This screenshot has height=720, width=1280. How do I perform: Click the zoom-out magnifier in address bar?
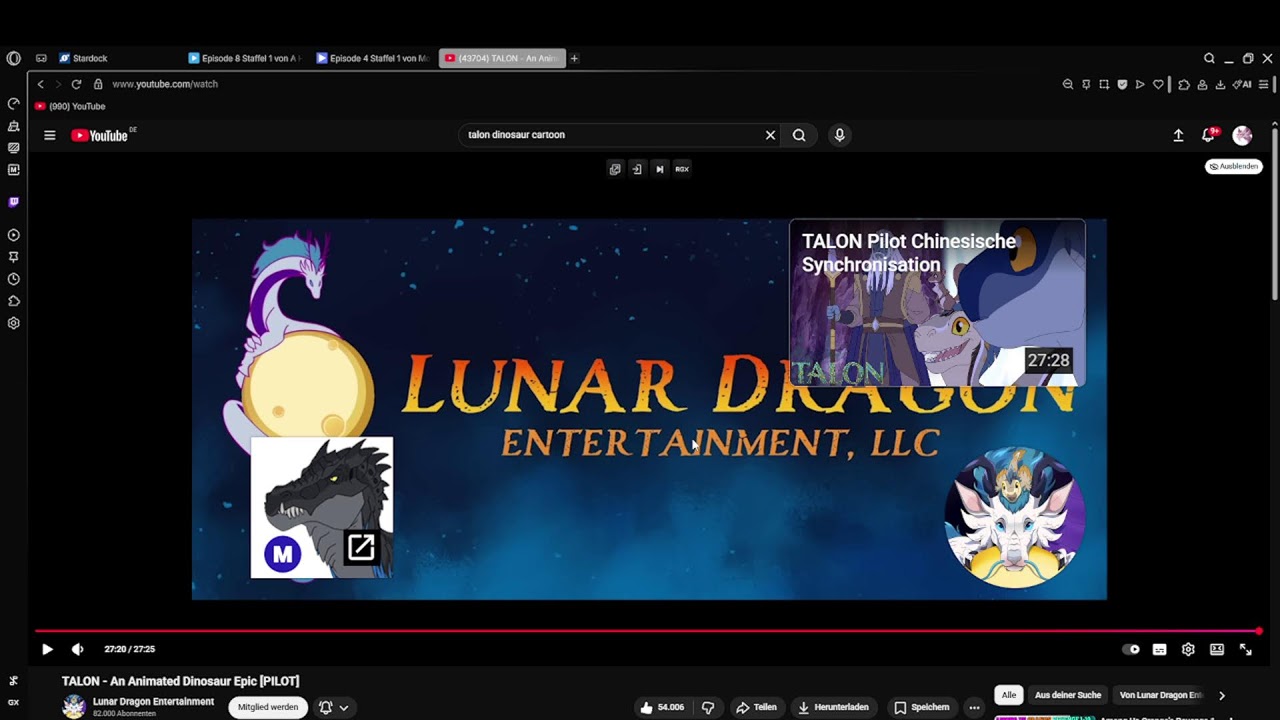pos(1068,85)
